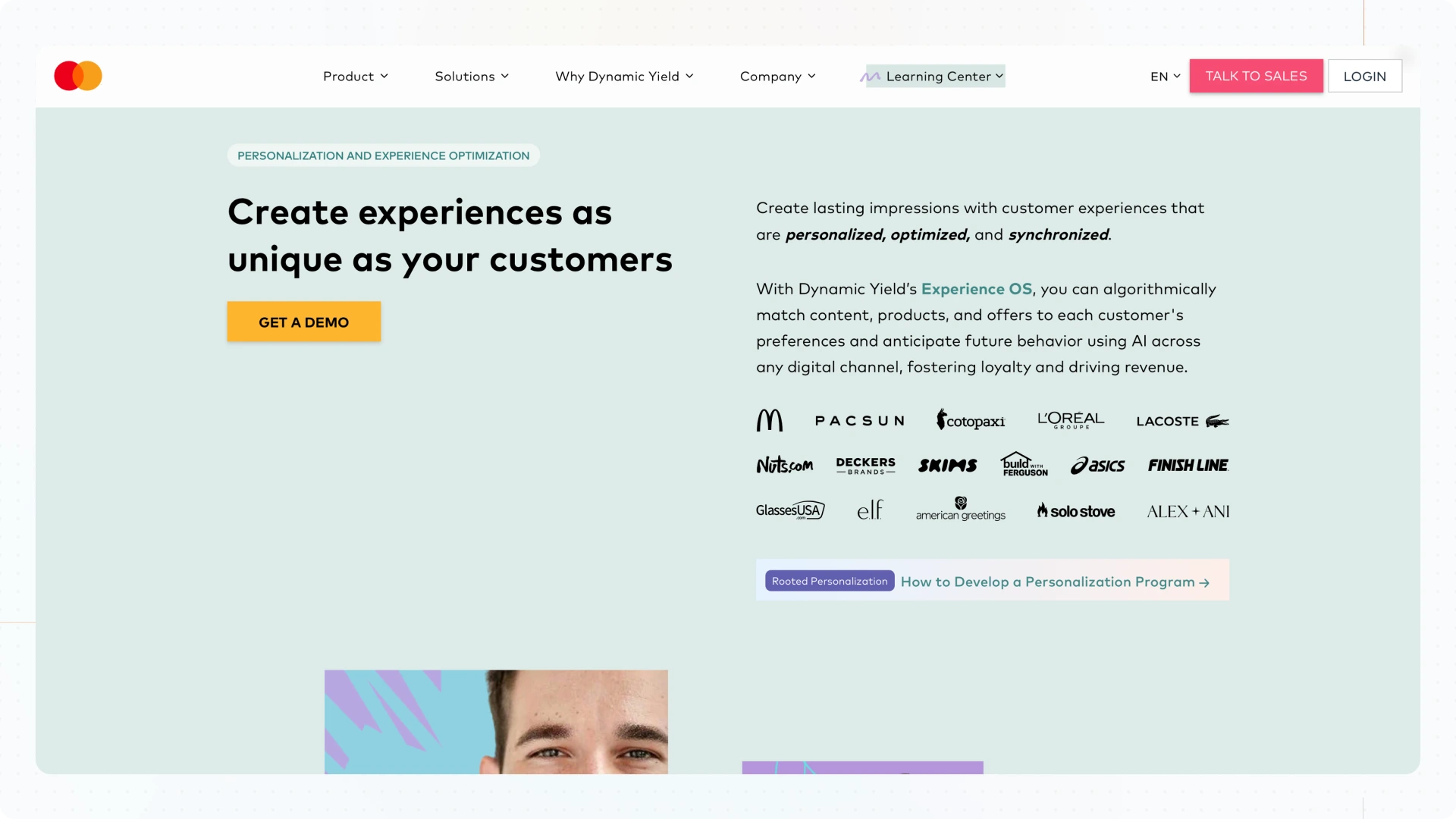This screenshot has width=1456, height=819.
Task: Click the Lacoste crocodile logo
Action: [1216, 421]
